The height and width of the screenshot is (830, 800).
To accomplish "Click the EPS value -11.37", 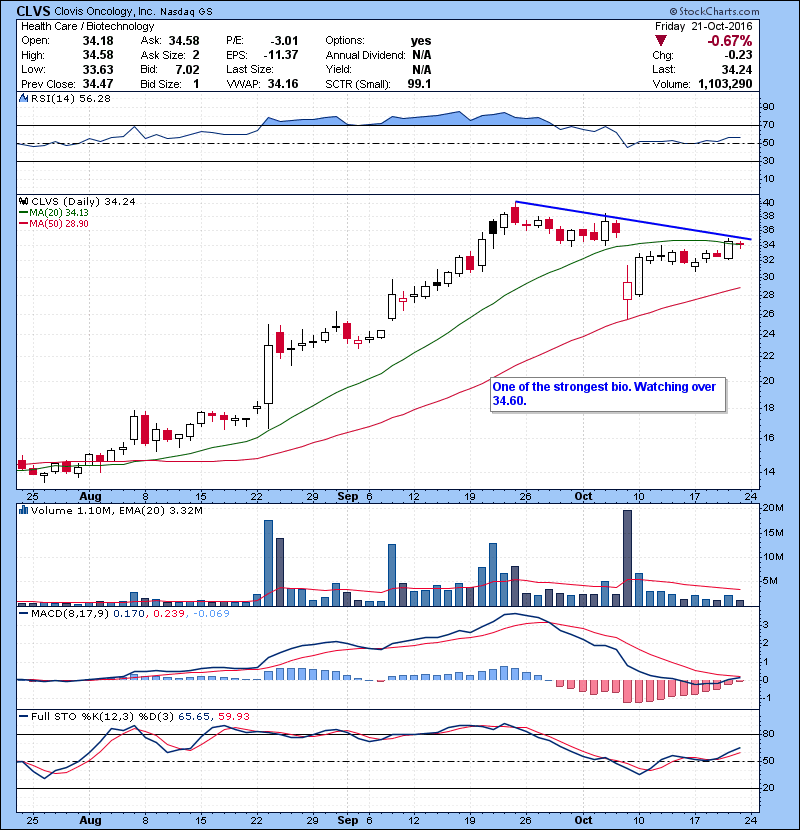I will coord(281,55).
